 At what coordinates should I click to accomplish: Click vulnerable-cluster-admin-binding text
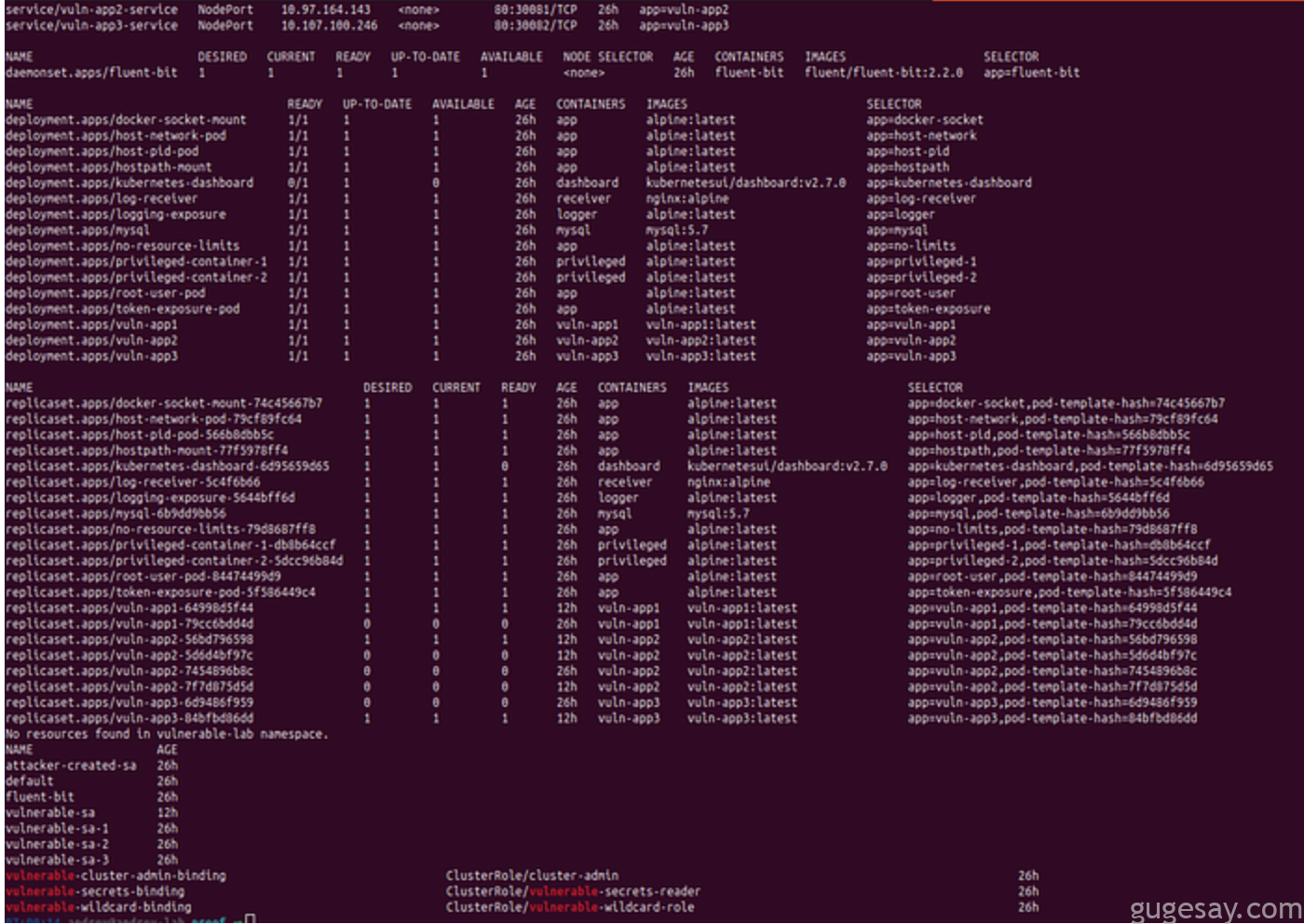click(115, 876)
